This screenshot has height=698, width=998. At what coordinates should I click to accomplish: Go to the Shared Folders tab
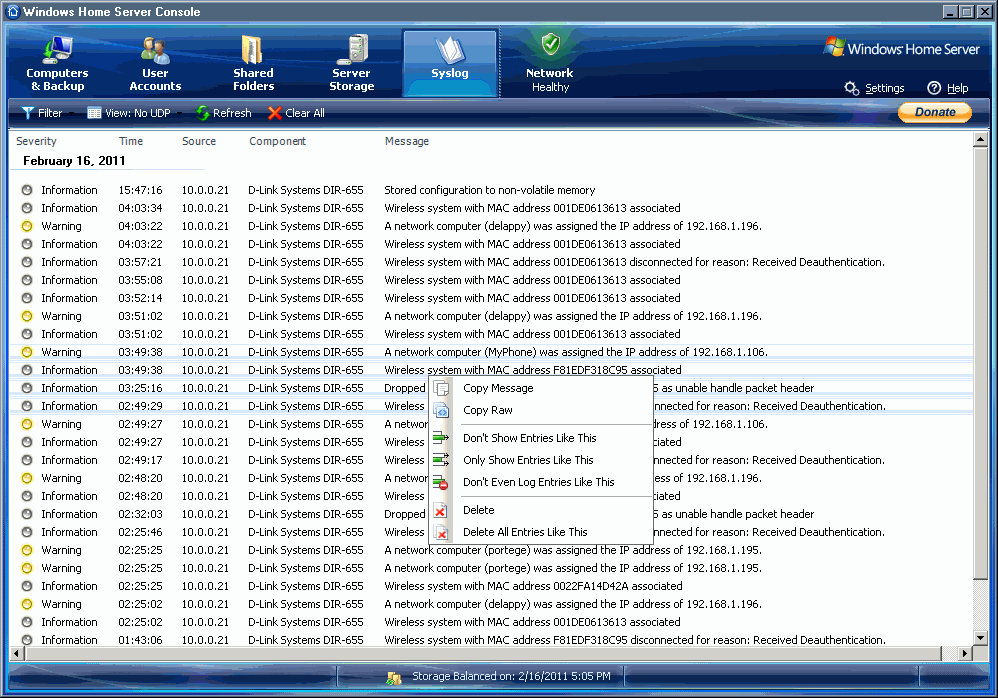click(x=253, y=64)
